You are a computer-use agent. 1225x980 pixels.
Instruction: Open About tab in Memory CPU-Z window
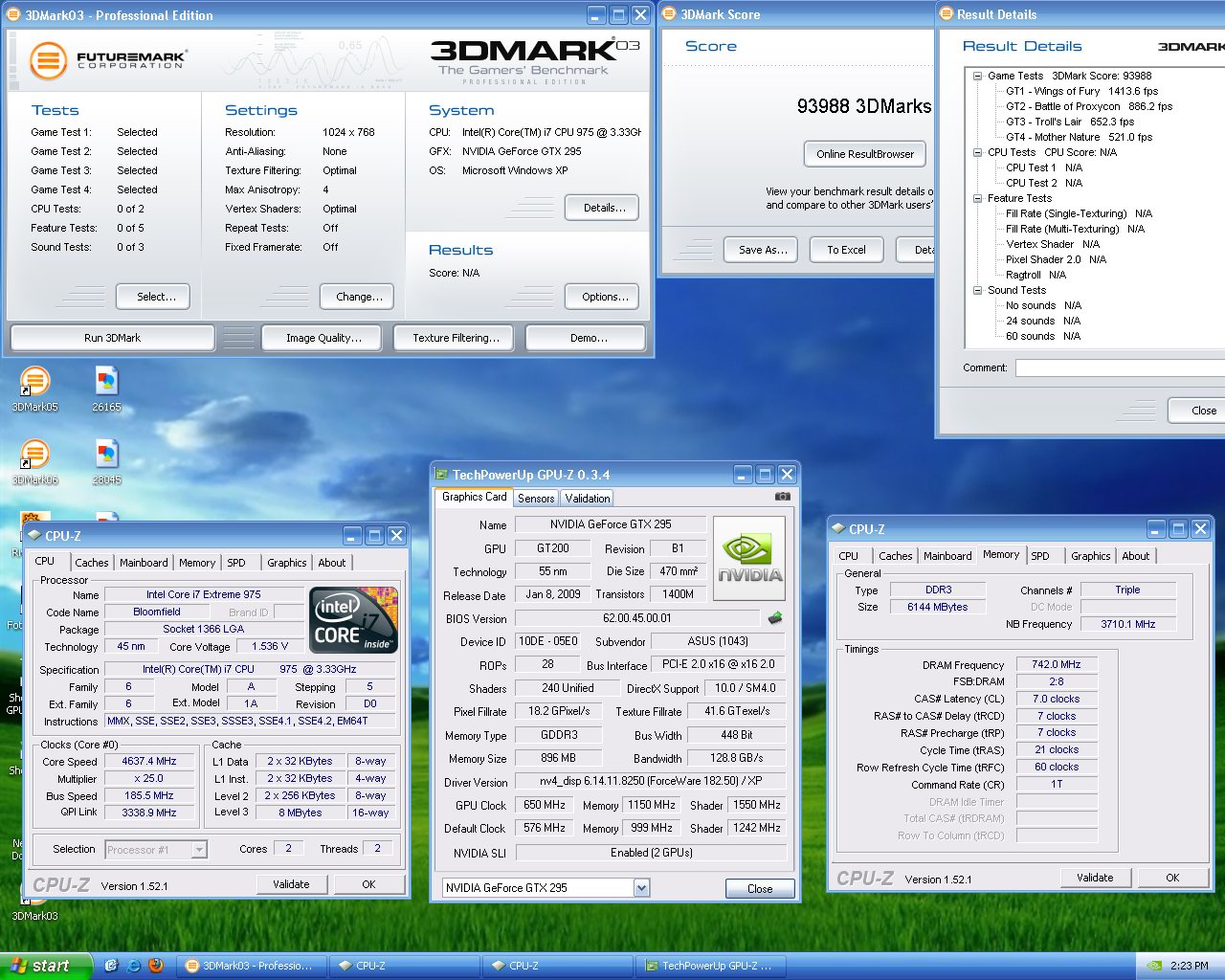(1136, 556)
